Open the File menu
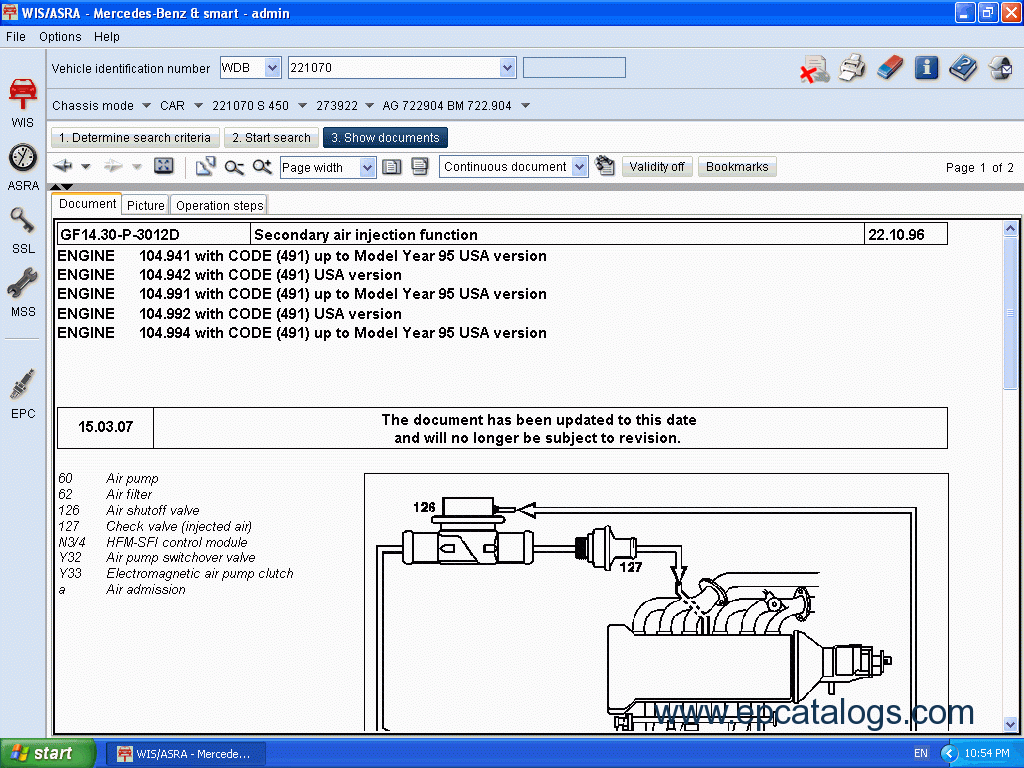Screen dimensions: 1024x768 (16, 37)
